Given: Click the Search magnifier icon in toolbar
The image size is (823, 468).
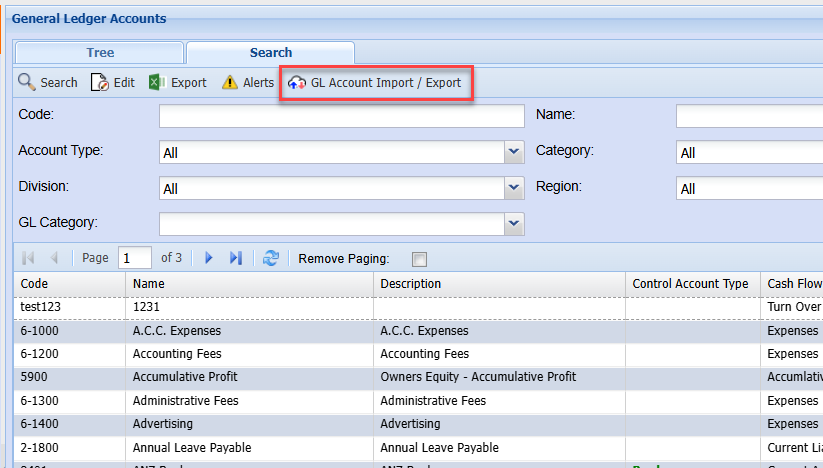Looking at the screenshot, I should coord(27,83).
